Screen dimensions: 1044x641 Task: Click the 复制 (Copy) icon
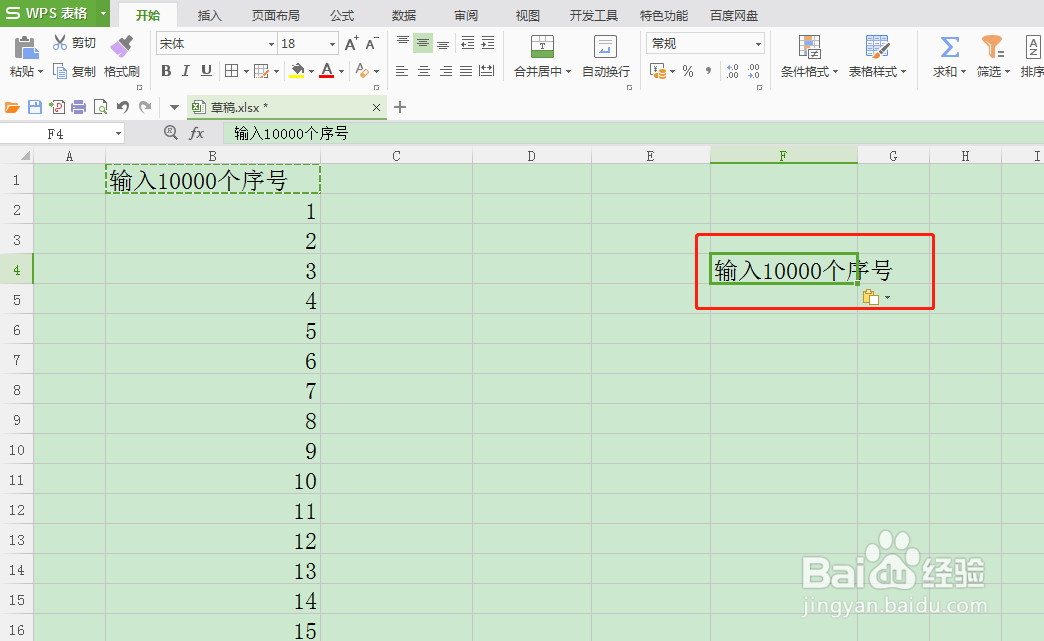click(60, 71)
